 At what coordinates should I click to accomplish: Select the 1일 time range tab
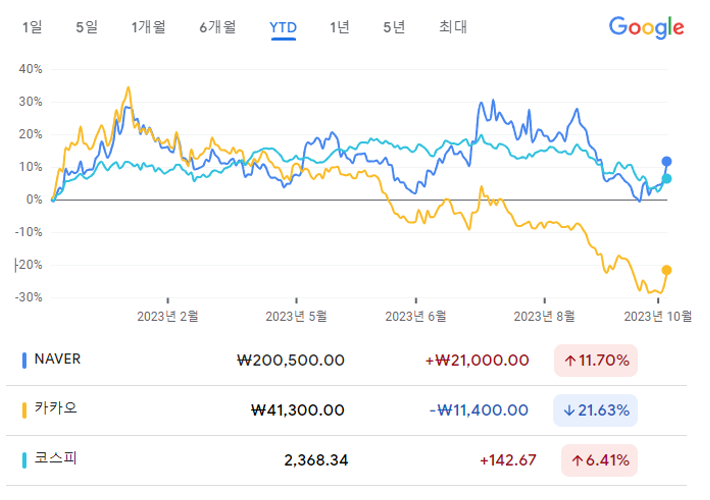[x=32, y=27]
